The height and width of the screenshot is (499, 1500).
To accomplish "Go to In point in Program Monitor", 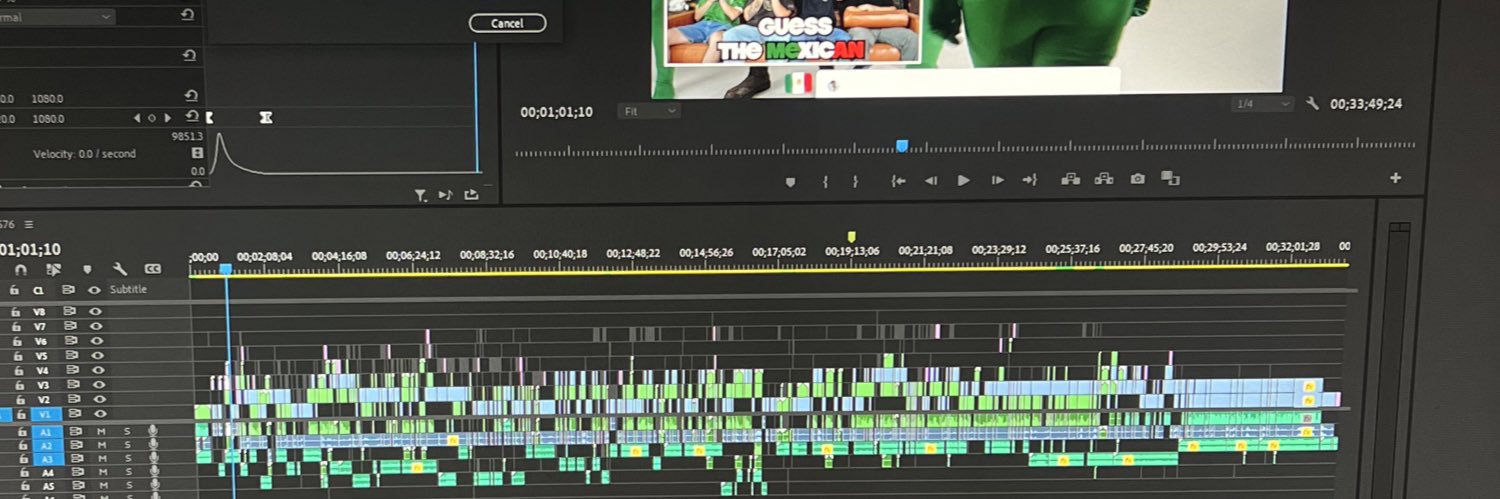I will click(898, 181).
